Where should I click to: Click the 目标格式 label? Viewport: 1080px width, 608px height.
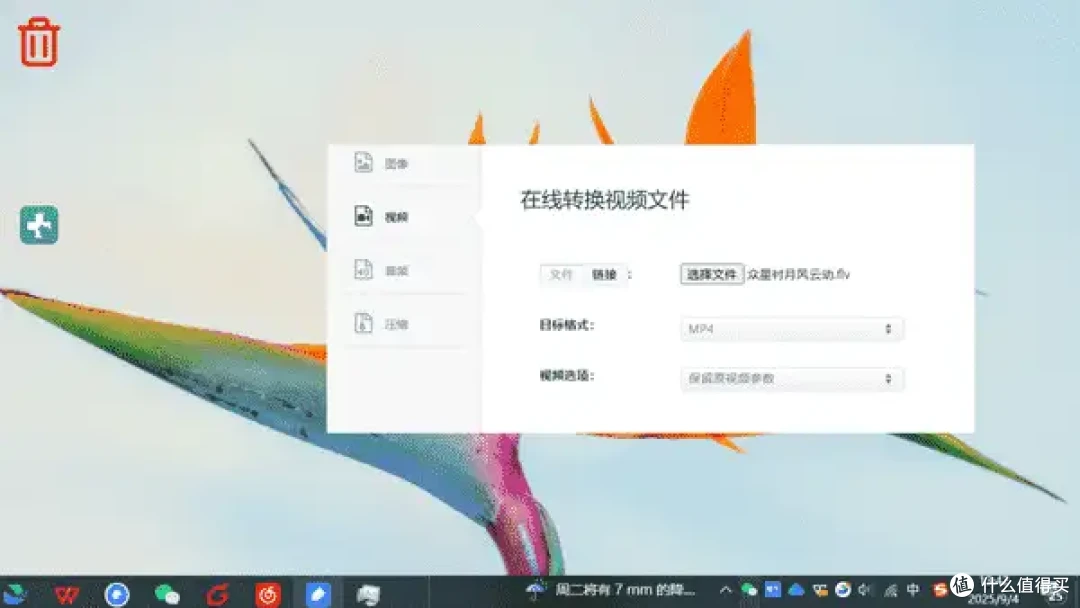tap(566, 325)
